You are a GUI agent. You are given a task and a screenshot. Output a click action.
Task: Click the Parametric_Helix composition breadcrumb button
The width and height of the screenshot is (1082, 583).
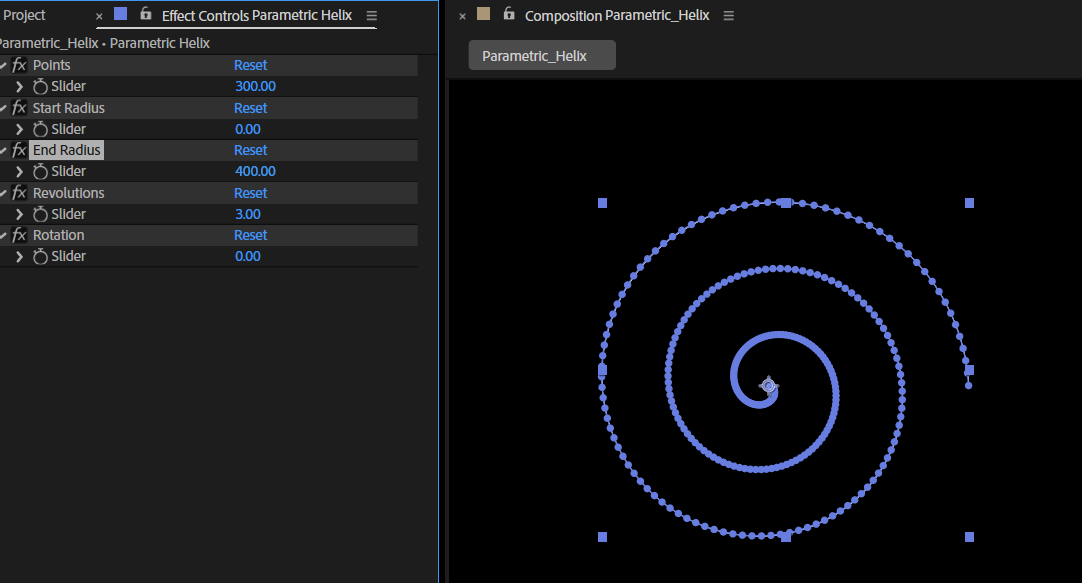[x=542, y=55]
